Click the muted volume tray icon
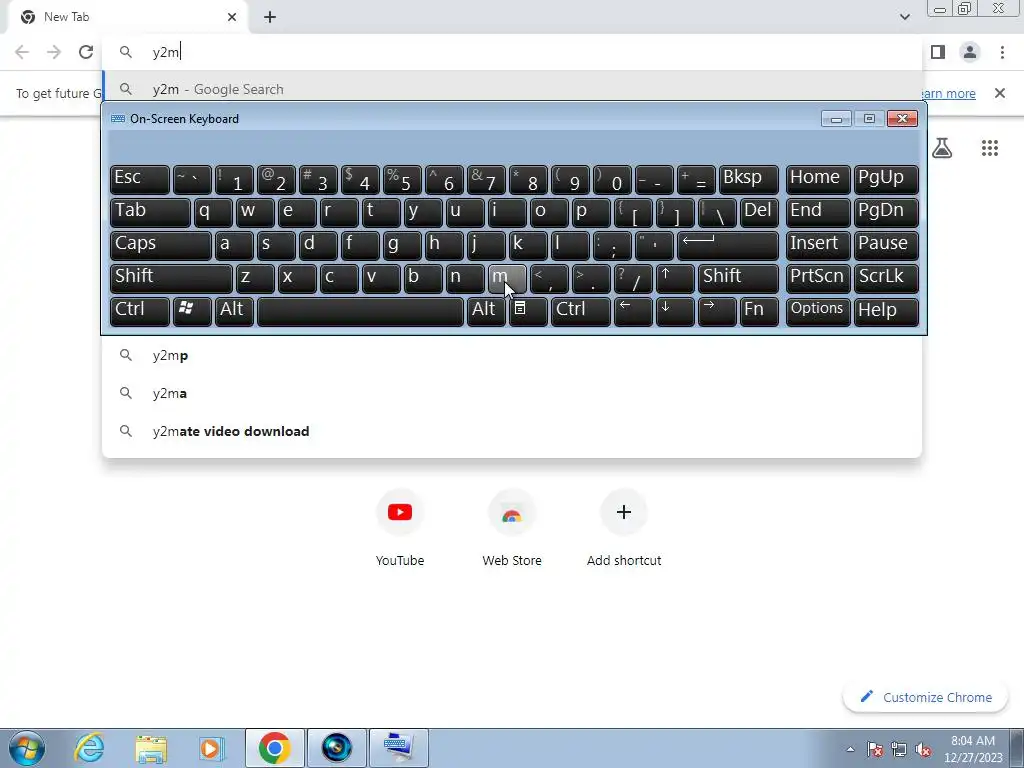 point(923,749)
